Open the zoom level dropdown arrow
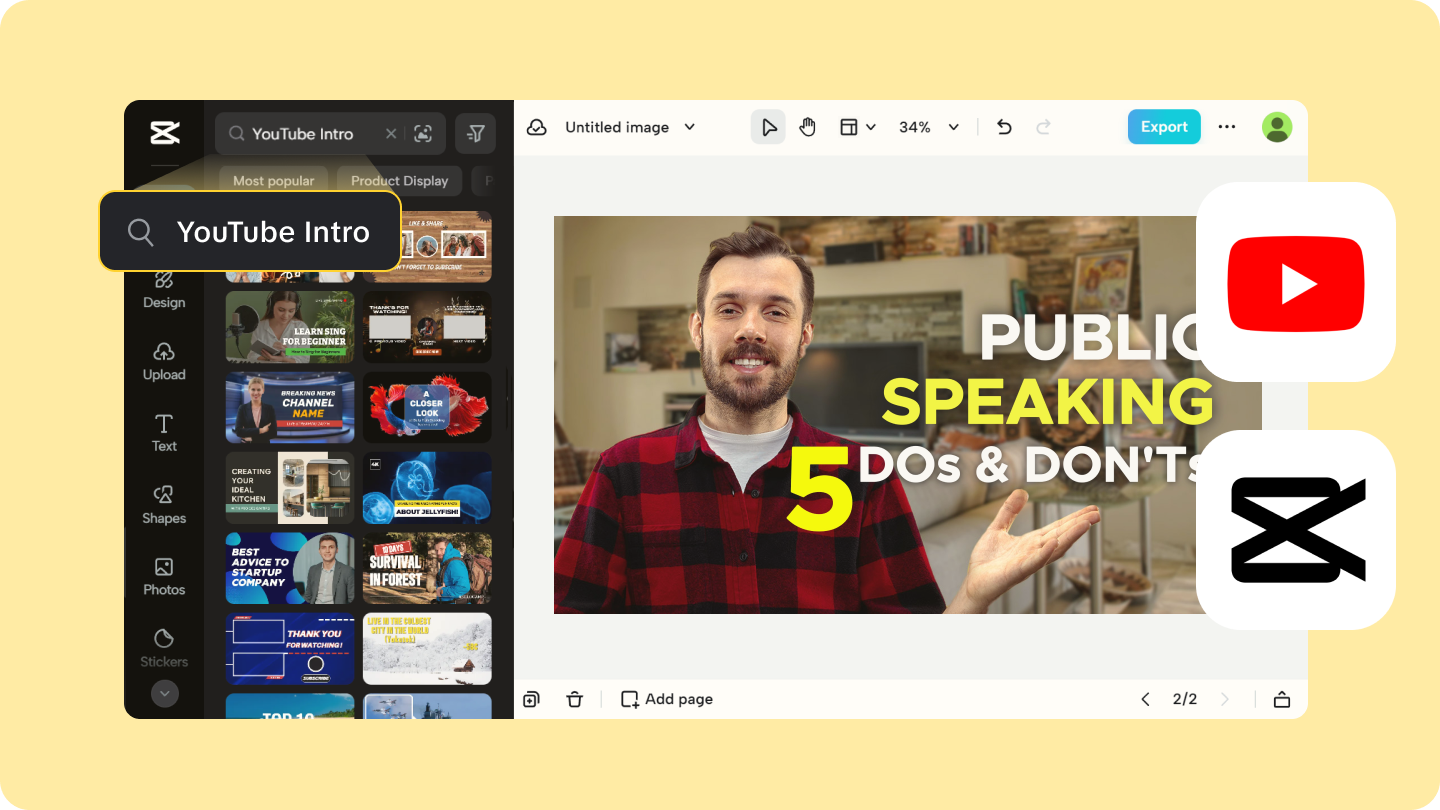The height and width of the screenshot is (810, 1440). coord(954,127)
